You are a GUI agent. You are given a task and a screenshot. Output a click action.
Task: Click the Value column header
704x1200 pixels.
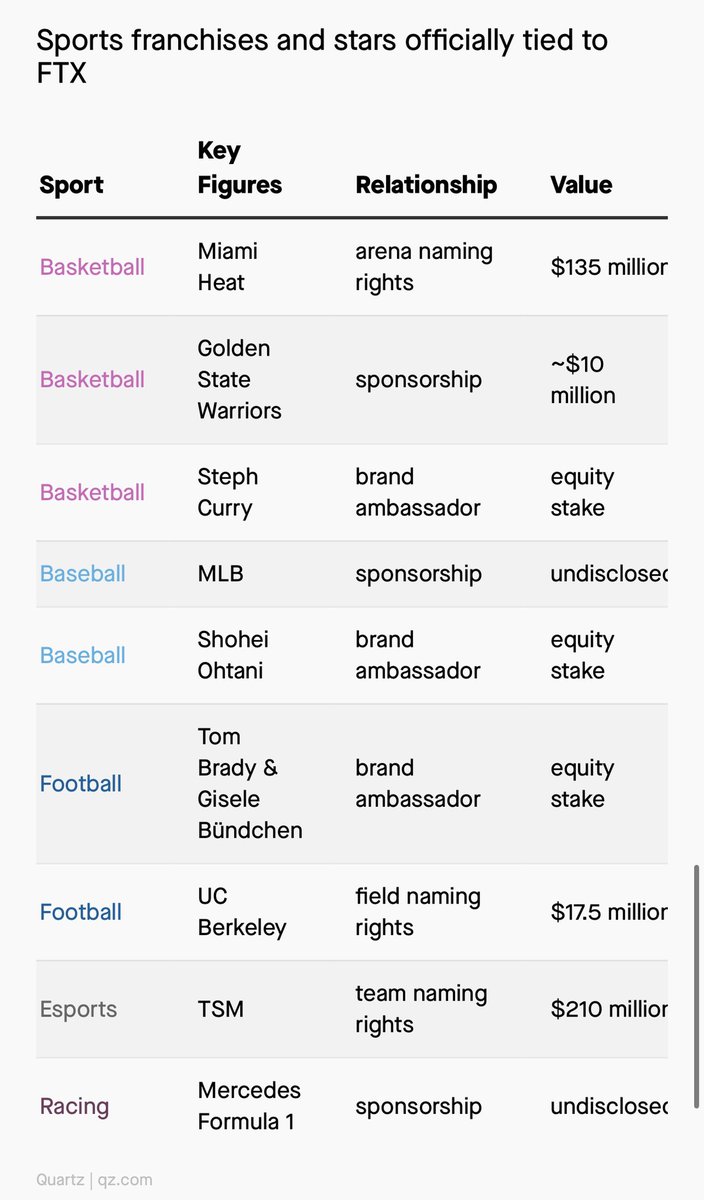[581, 185]
